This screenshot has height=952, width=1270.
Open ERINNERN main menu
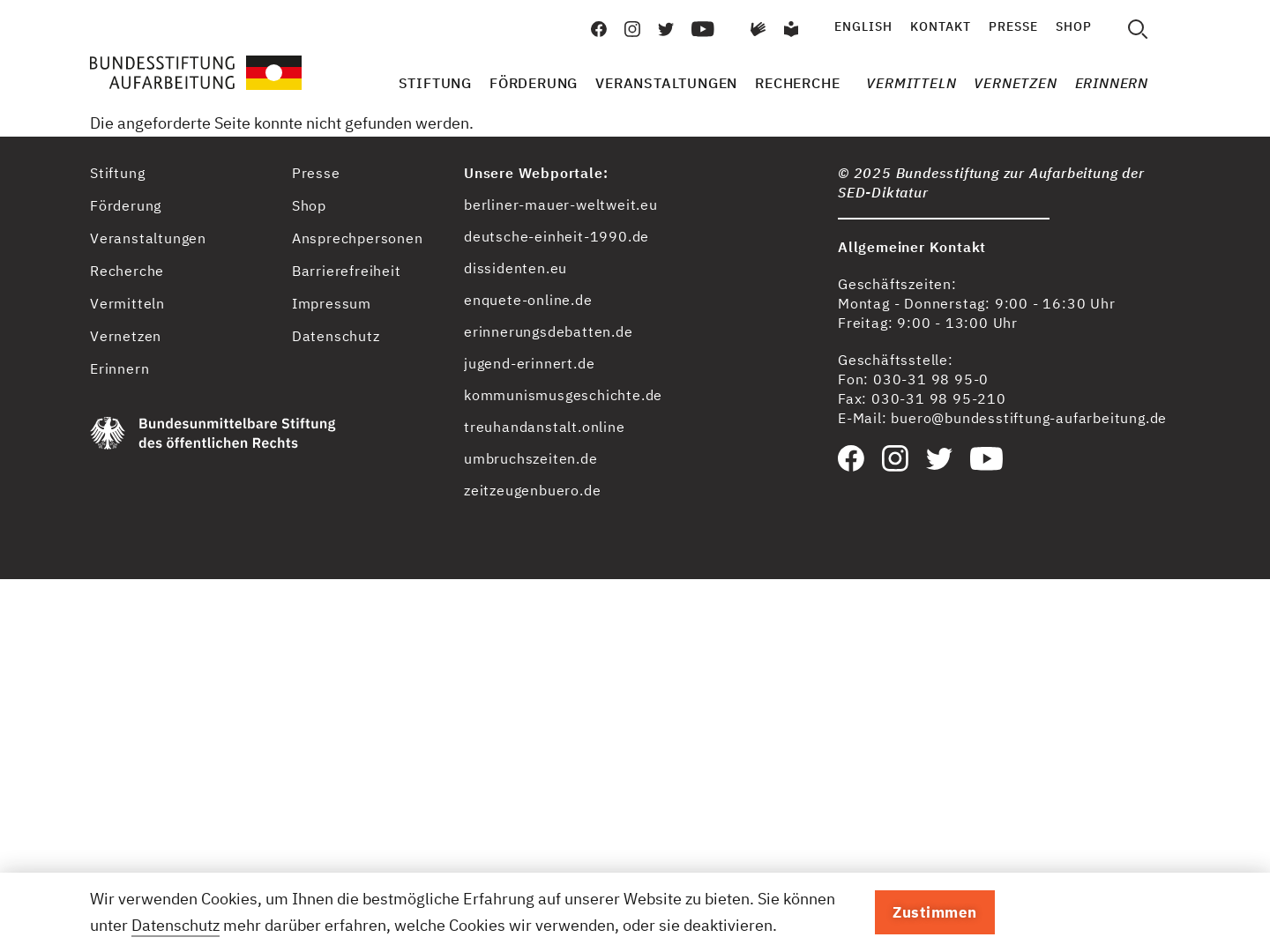(x=1111, y=83)
